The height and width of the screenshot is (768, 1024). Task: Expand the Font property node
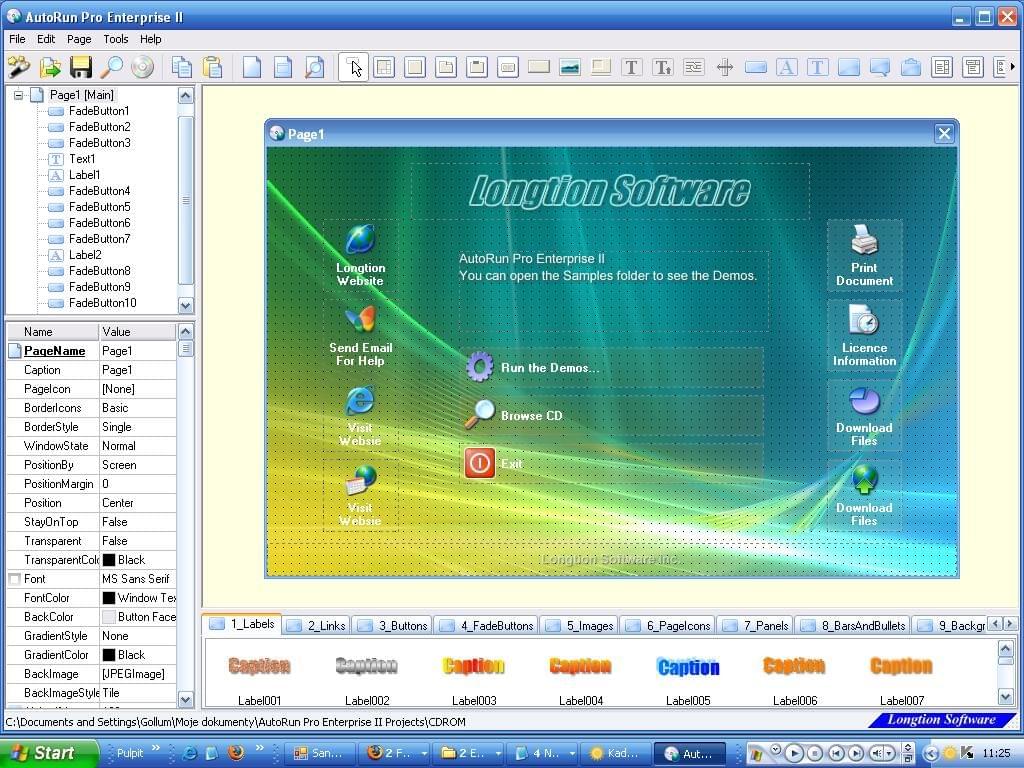(x=14, y=579)
